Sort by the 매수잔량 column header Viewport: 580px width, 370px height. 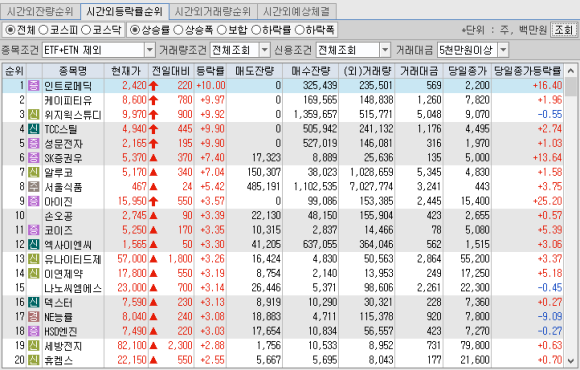tap(310, 71)
